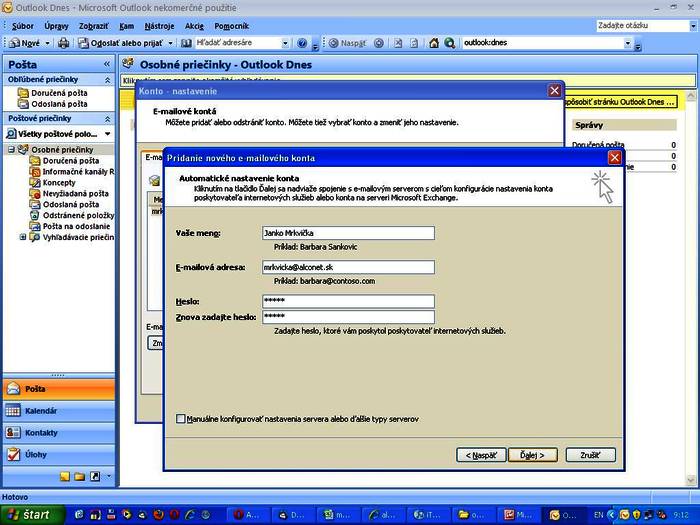Screen dimensions: 700x525
Task: Open the Pomocník menu
Action: 232,26
